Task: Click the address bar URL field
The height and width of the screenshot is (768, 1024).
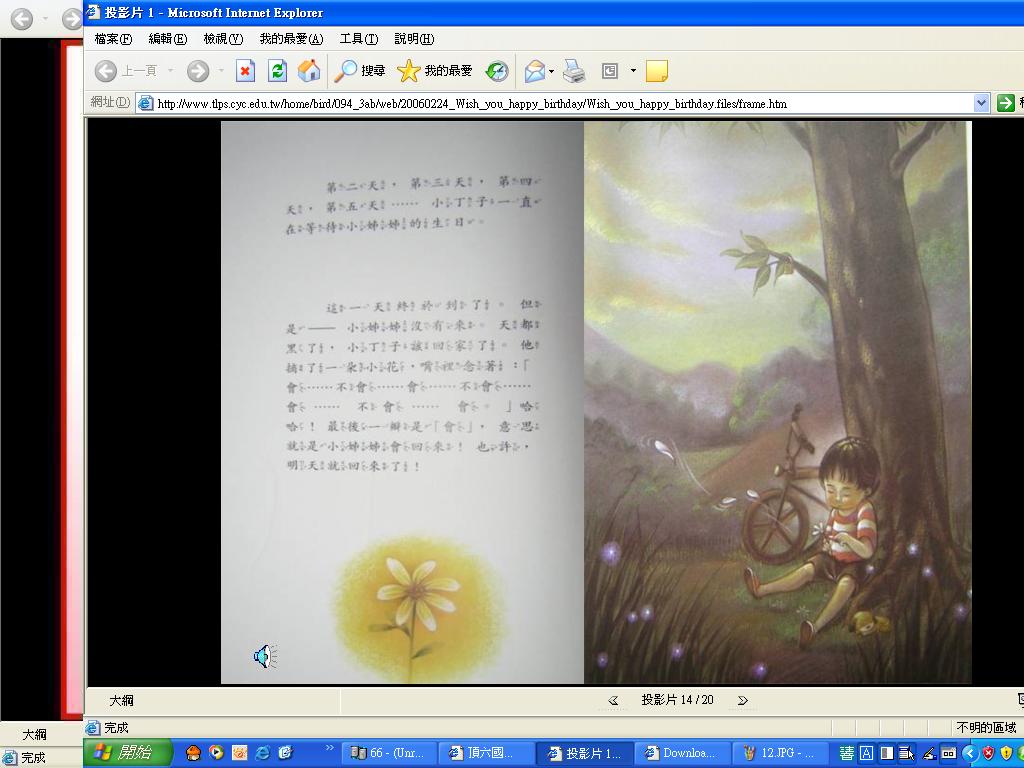Action: pyautogui.click(x=560, y=103)
